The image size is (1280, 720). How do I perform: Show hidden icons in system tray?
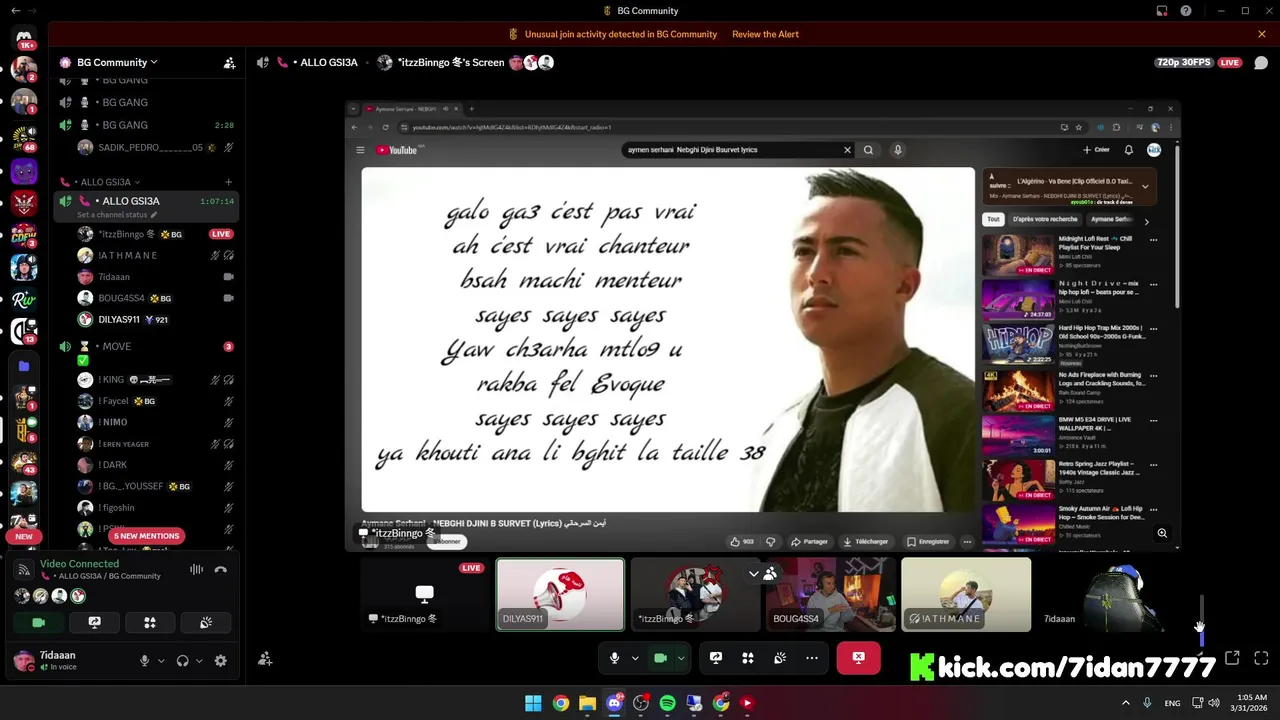coord(1125,703)
